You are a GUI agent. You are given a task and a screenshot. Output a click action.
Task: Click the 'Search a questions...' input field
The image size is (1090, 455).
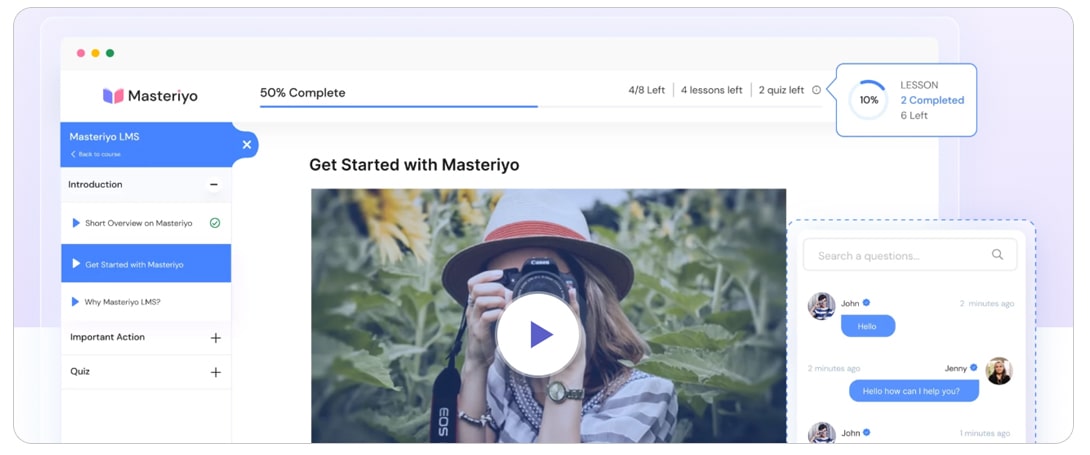click(x=910, y=255)
